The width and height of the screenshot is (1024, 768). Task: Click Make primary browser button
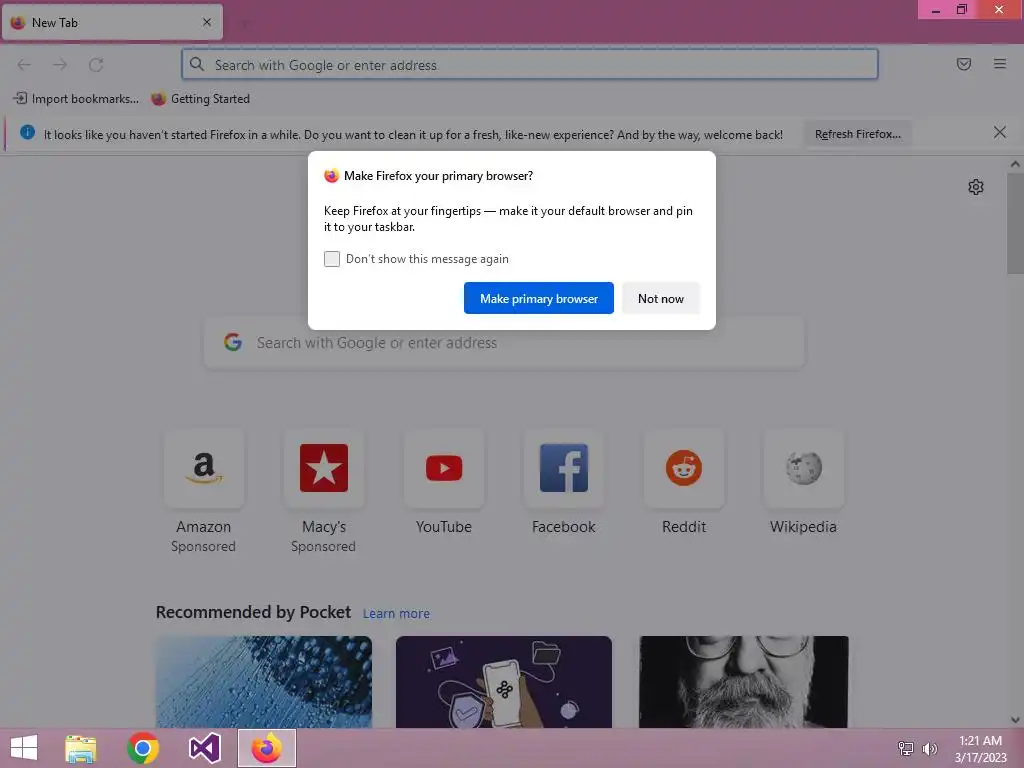click(x=539, y=298)
